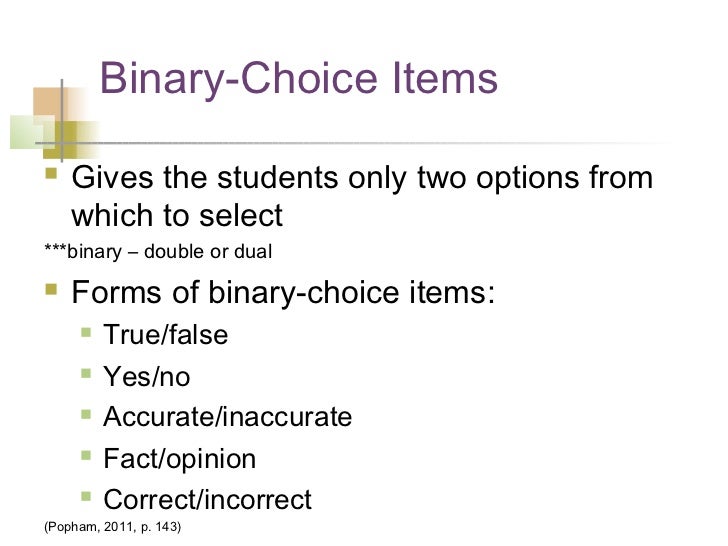The image size is (728, 546).
Task: Click green bullet beside 'True/false'
Action: tap(86, 332)
